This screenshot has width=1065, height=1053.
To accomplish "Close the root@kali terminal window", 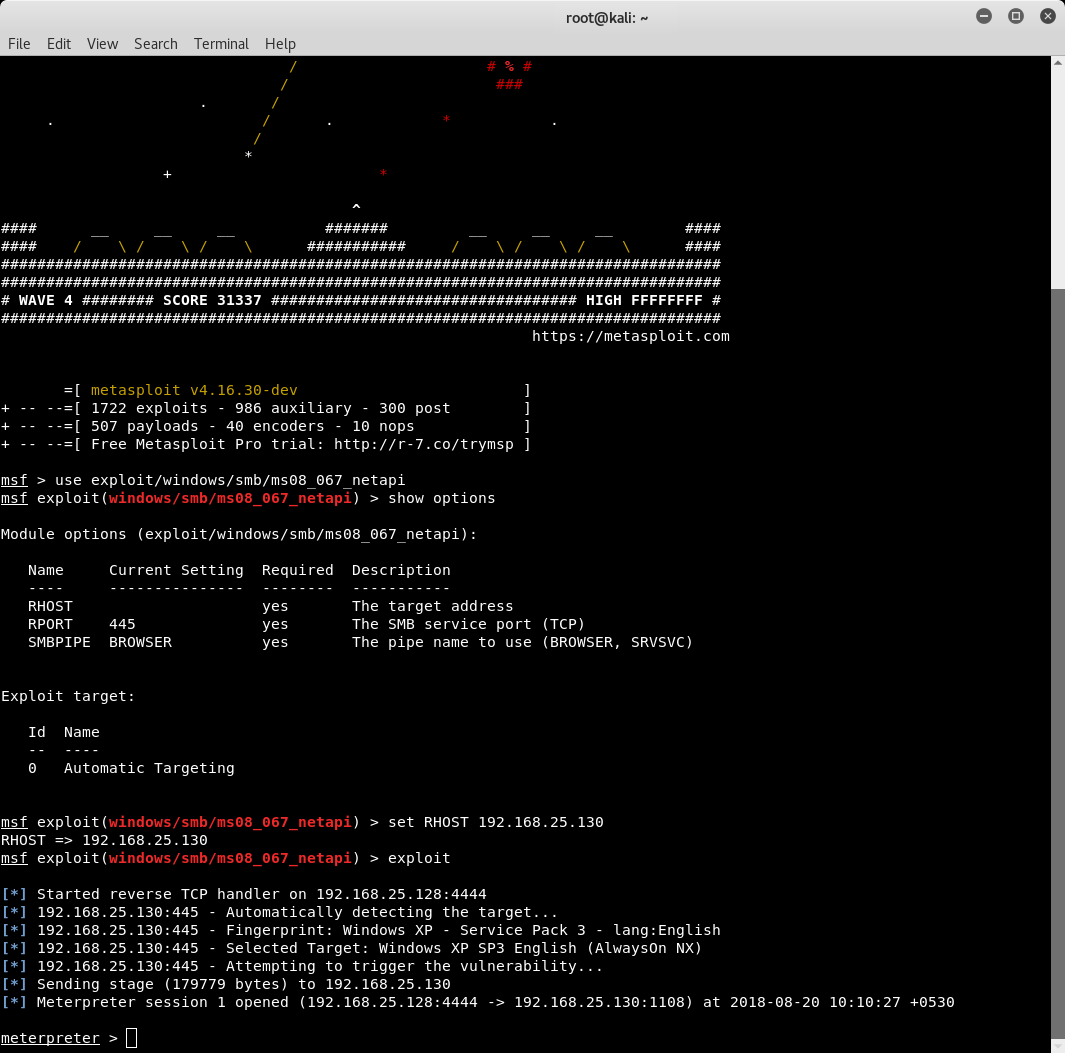I will [1048, 16].
